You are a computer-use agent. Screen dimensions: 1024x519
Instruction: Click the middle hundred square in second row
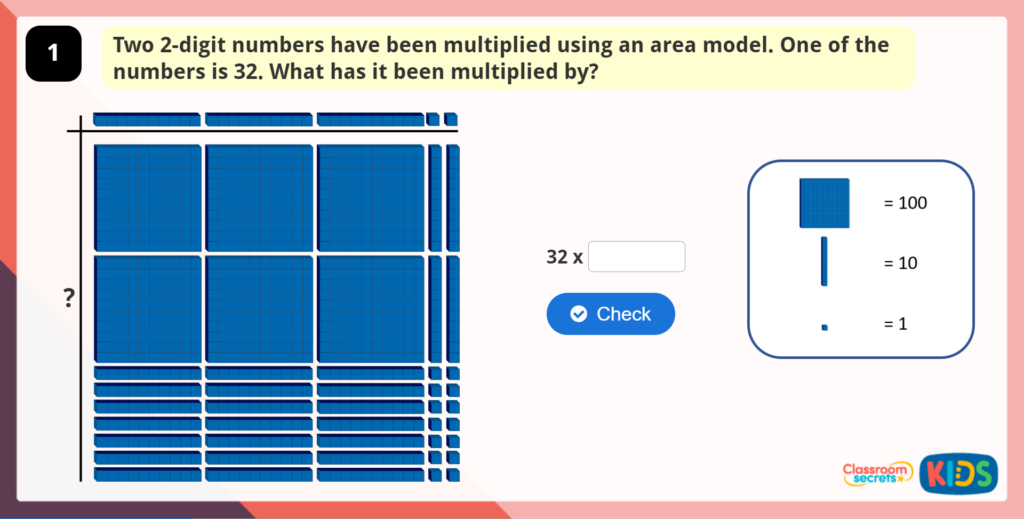point(260,308)
